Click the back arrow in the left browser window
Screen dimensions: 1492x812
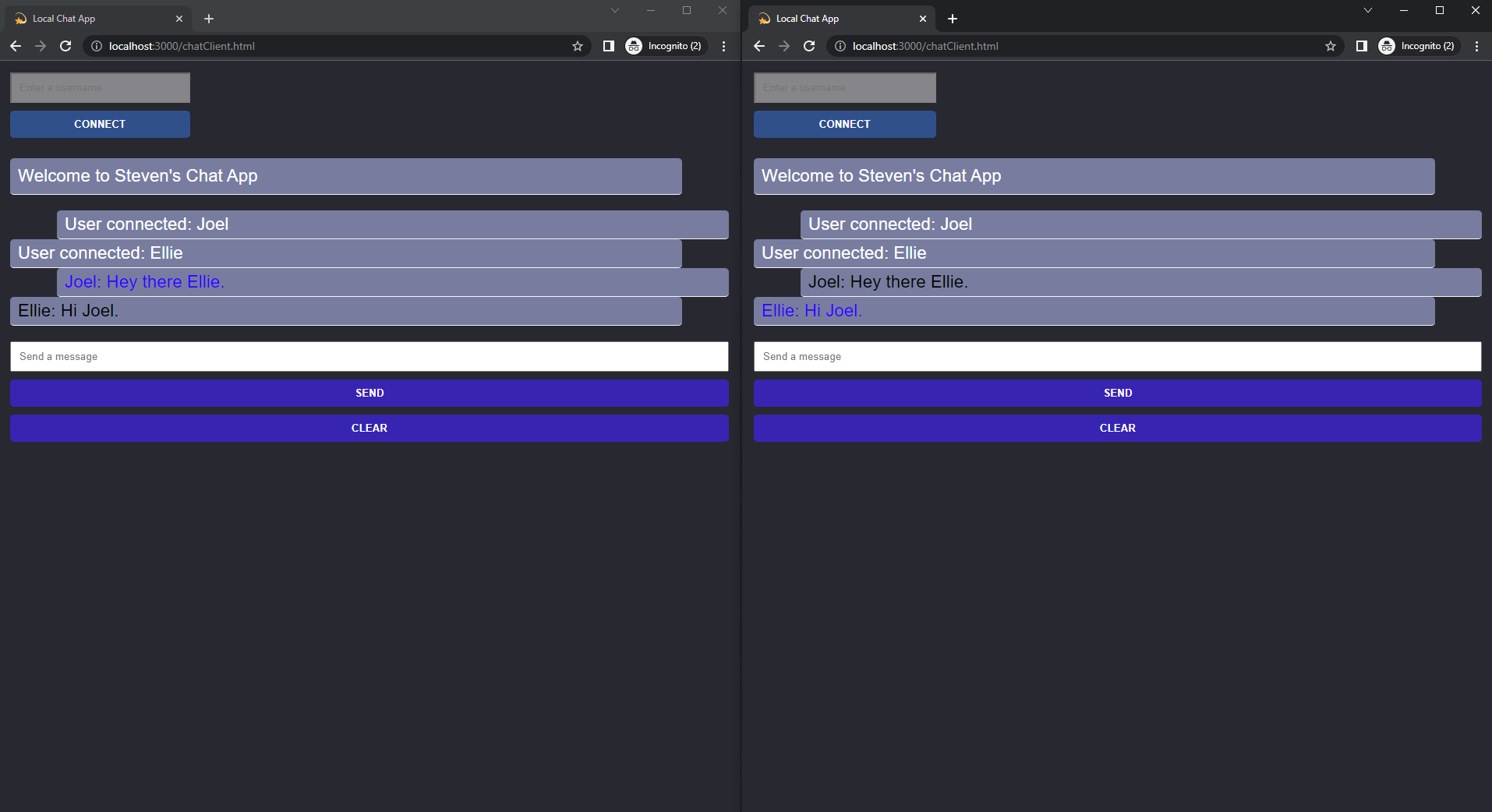pos(16,46)
